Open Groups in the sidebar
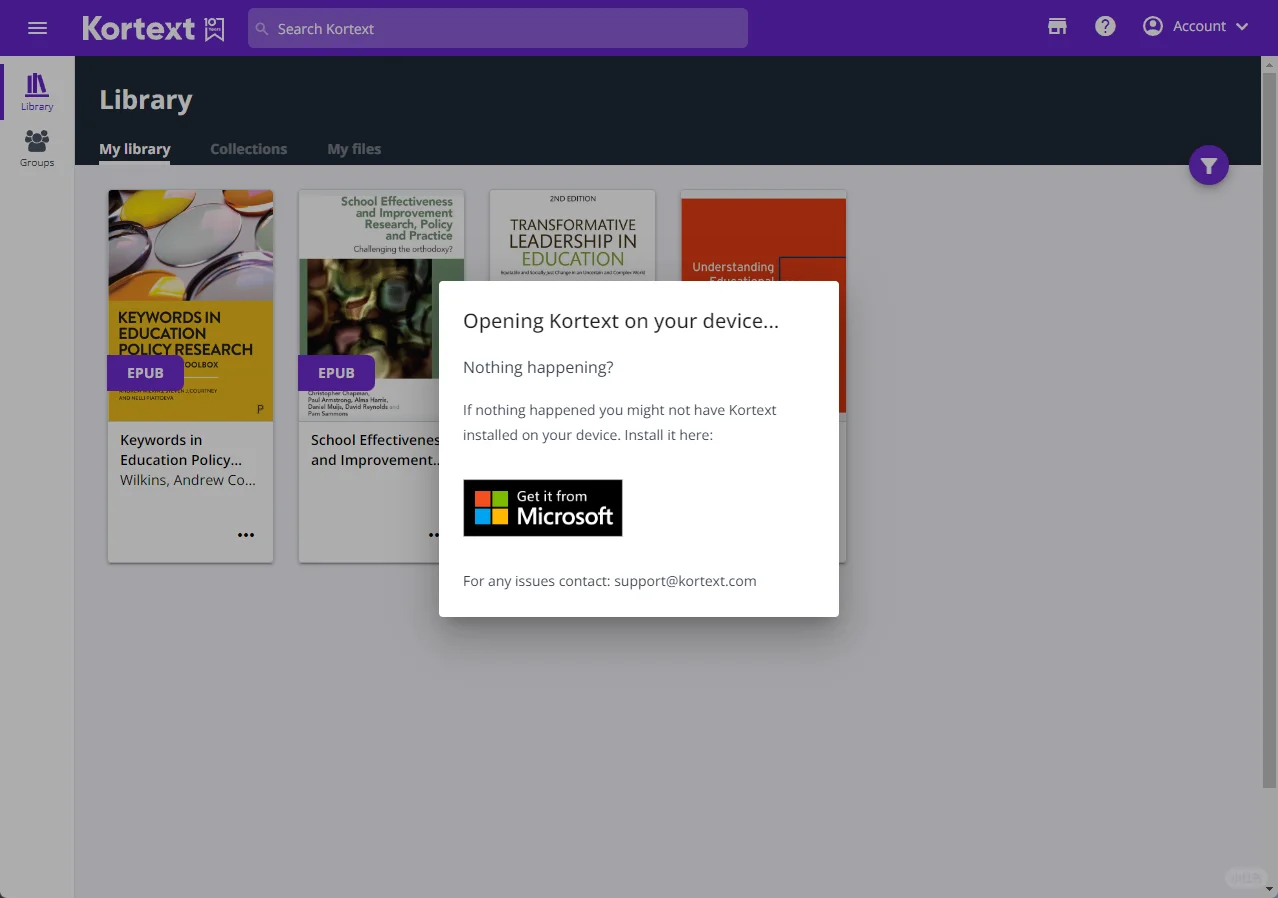This screenshot has height=898, width=1278. point(37,148)
